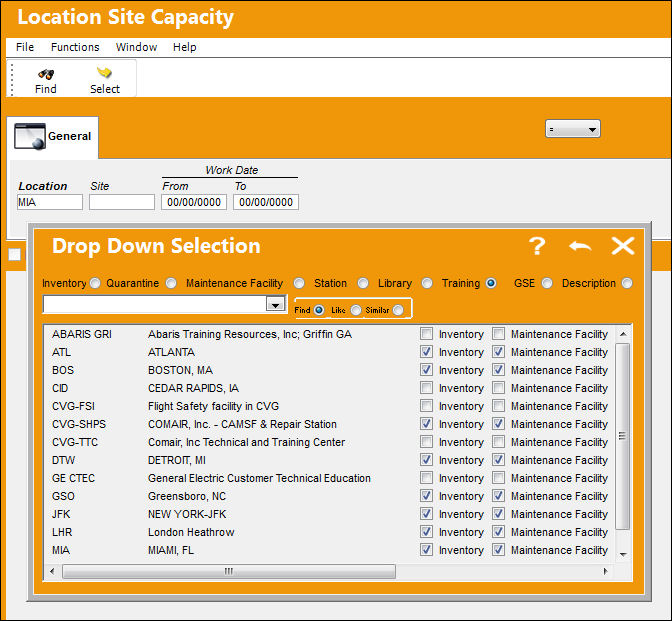Choose the Like search mode radio
The height and width of the screenshot is (621, 672).
[356, 310]
